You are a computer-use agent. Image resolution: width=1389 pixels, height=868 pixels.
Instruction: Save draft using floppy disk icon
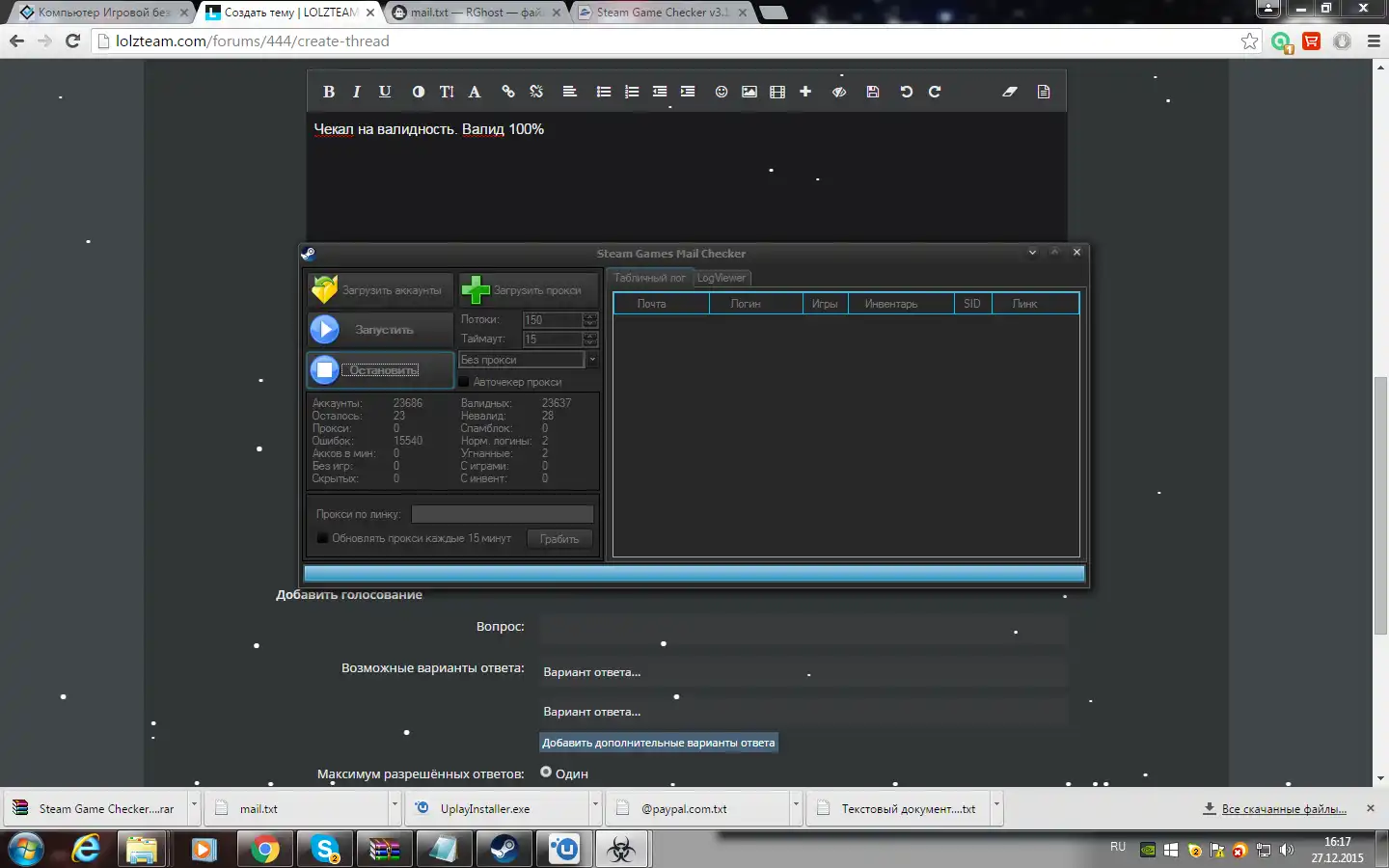873,92
